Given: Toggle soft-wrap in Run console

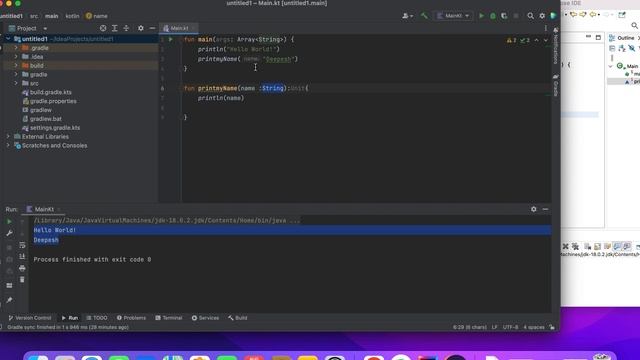Looking at the screenshot, I should coord(22,245).
